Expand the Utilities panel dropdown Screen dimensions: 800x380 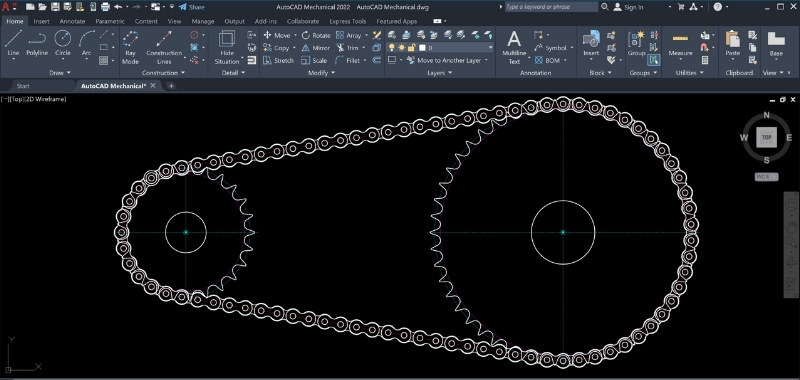[x=689, y=73]
